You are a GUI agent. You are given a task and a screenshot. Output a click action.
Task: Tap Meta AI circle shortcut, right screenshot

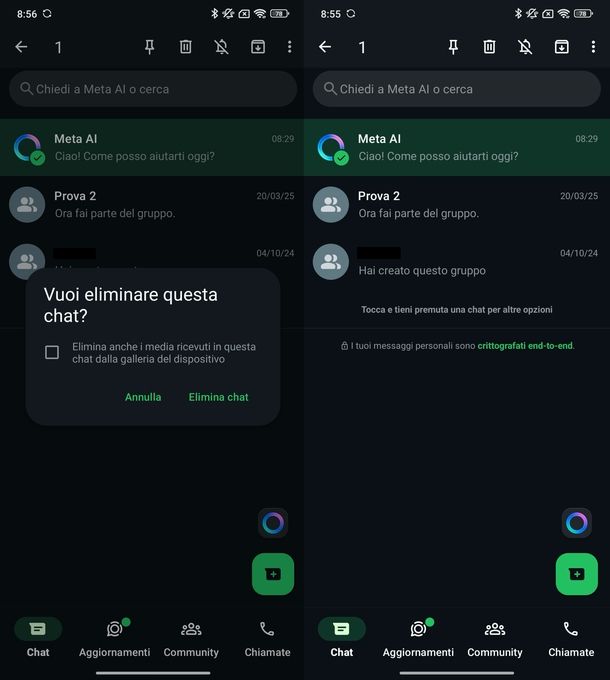pos(577,523)
